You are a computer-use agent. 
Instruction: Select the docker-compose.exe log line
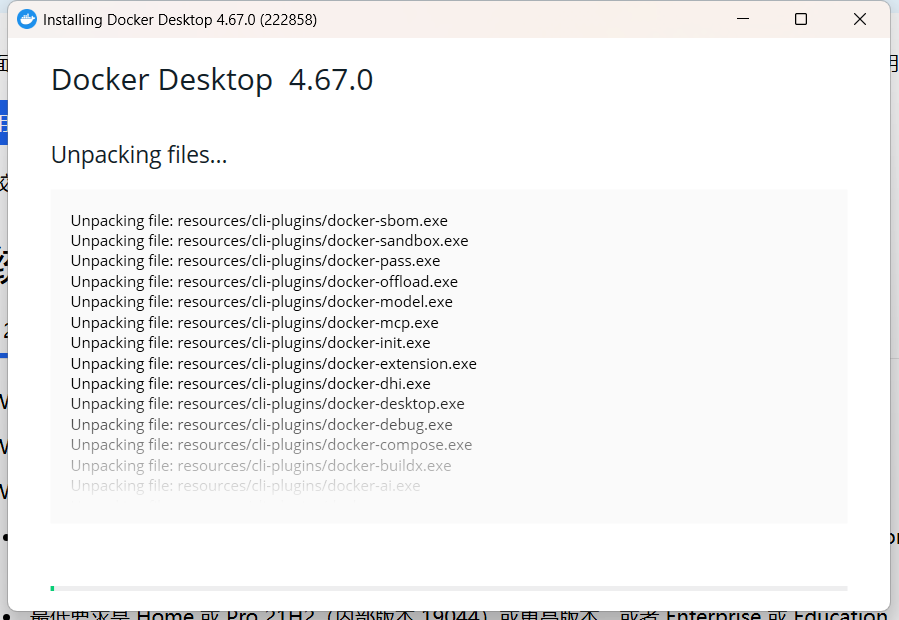pos(271,445)
